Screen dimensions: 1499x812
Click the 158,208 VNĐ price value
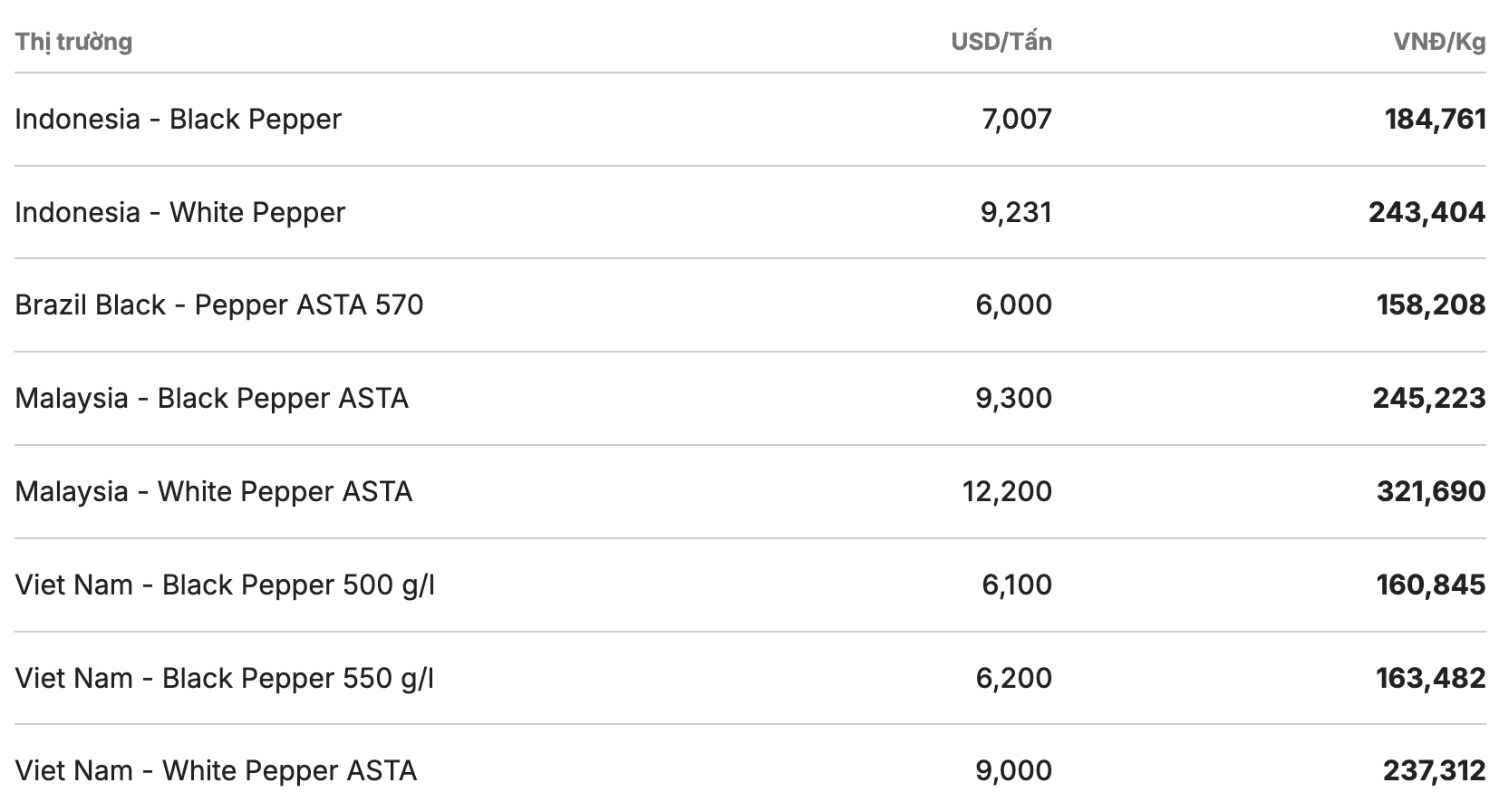click(x=1430, y=305)
